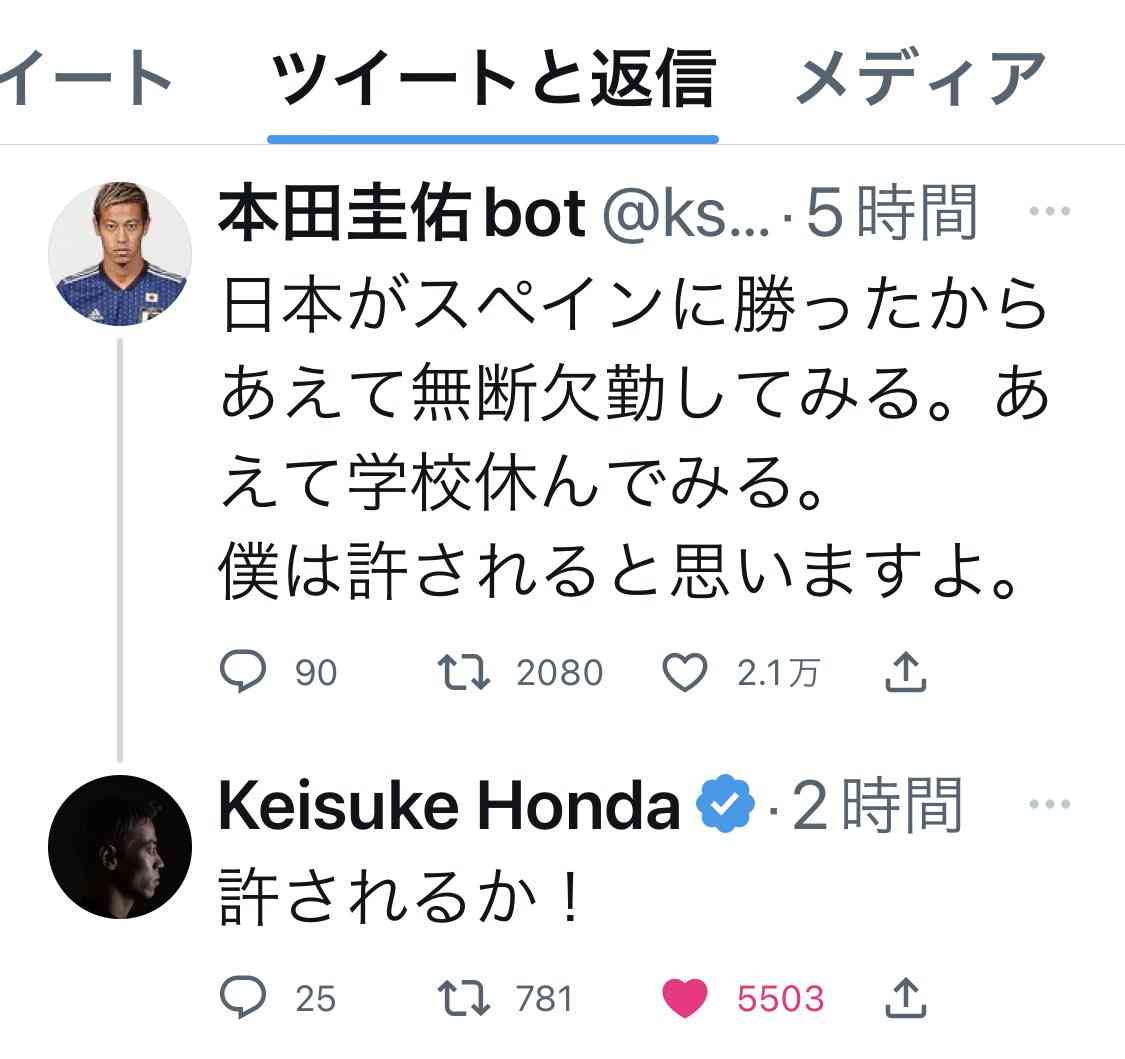
Task: Retweet the 本田圭佑 bot tweet
Action: click(x=466, y=673)
